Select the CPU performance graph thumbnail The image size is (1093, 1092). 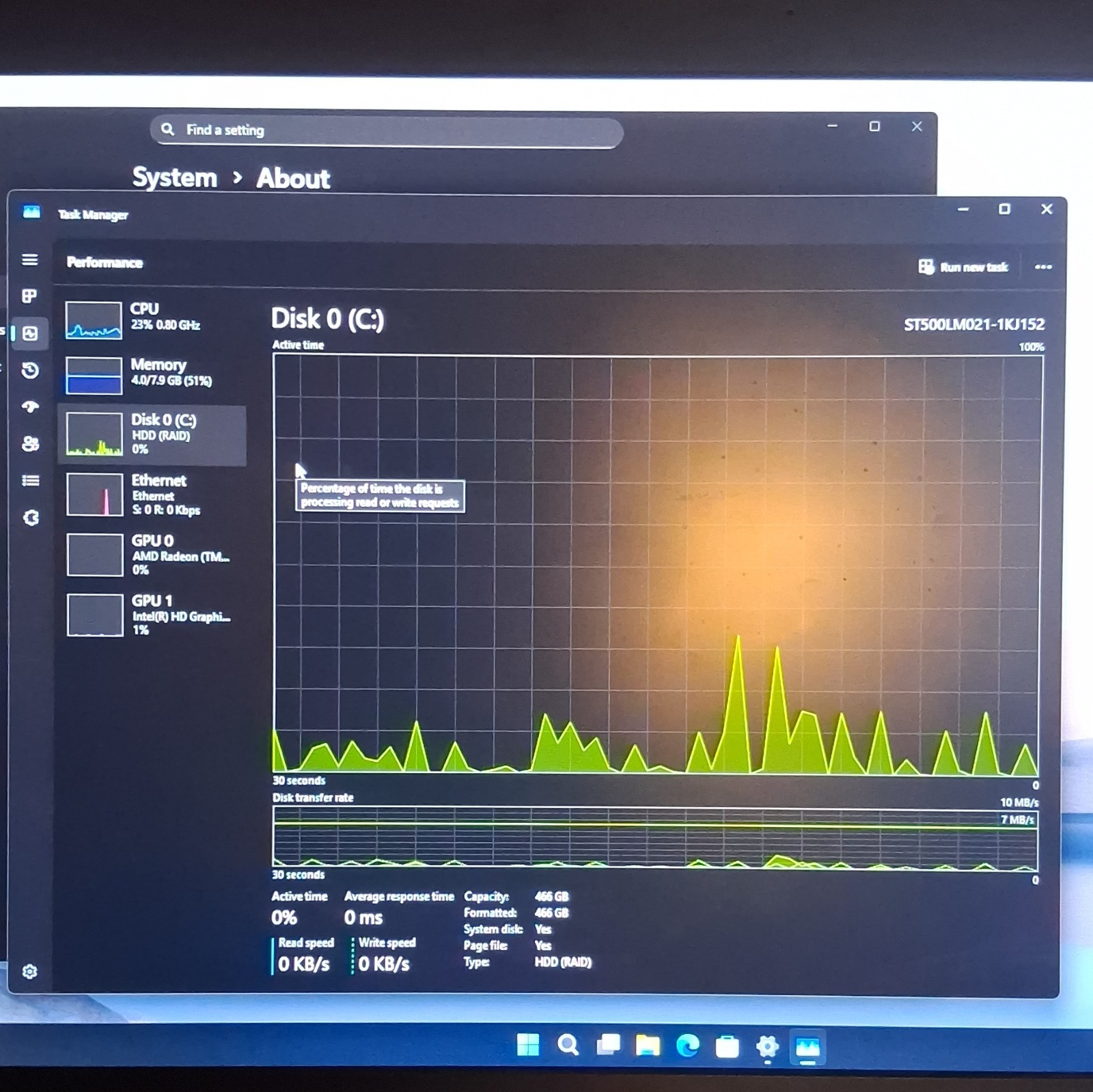94,320
